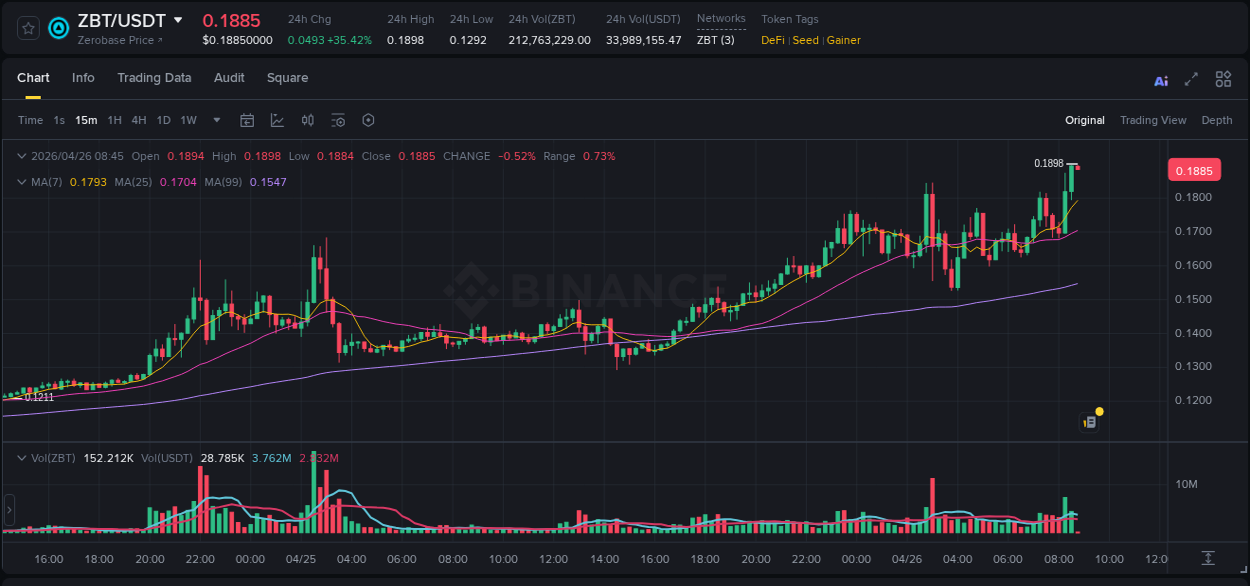Open the Audit tab
This screenshot has height=586, width=1250.
(229, 77)
